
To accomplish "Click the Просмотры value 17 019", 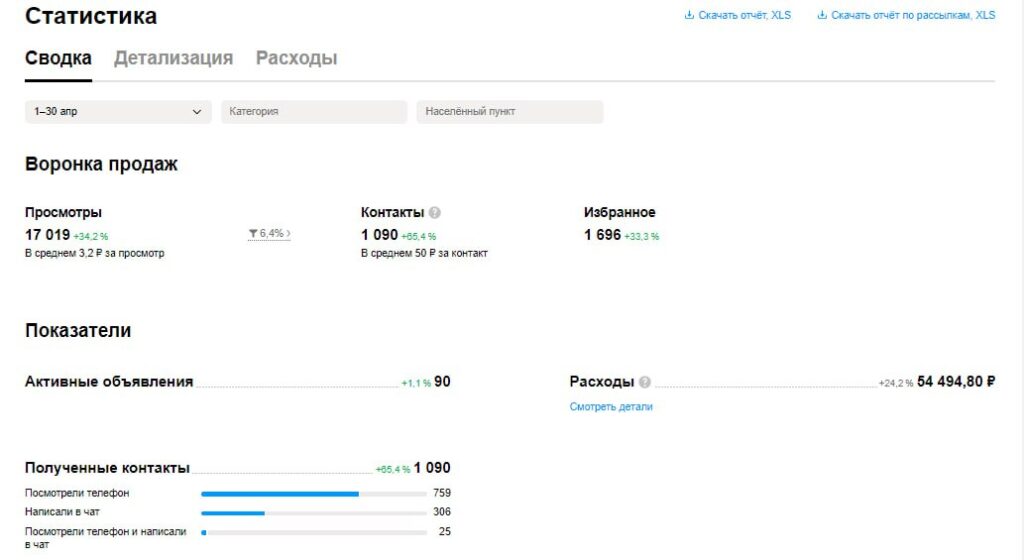I will [47, 235].
